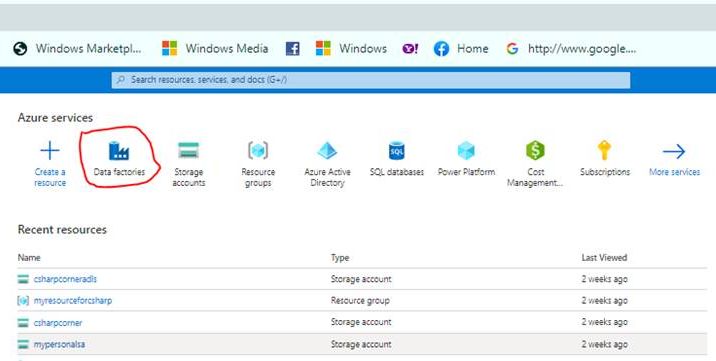Click the Yahoo bookmark icon

410,48
